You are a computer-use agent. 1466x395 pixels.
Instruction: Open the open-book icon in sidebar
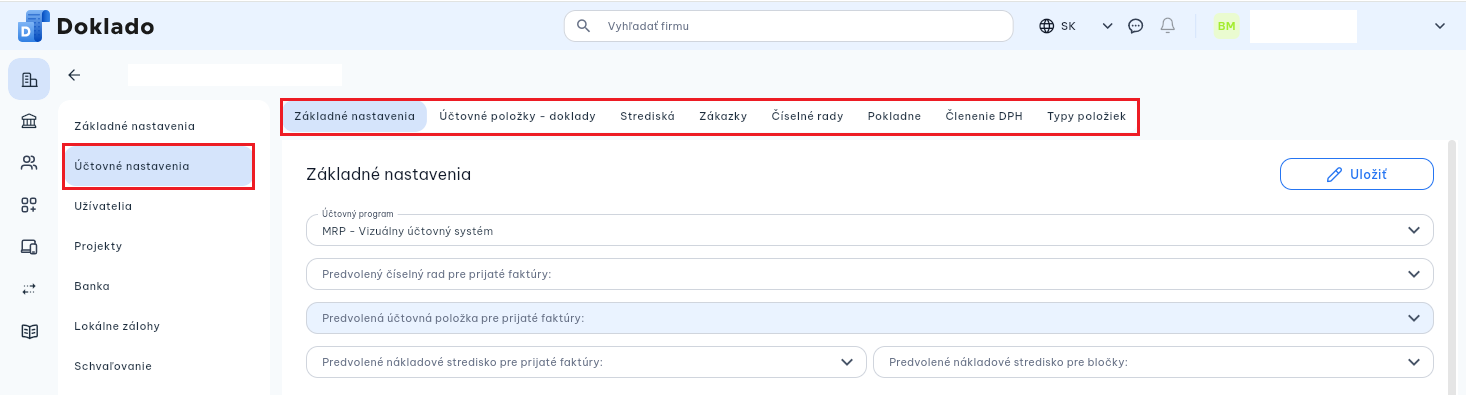click(29, 331)
